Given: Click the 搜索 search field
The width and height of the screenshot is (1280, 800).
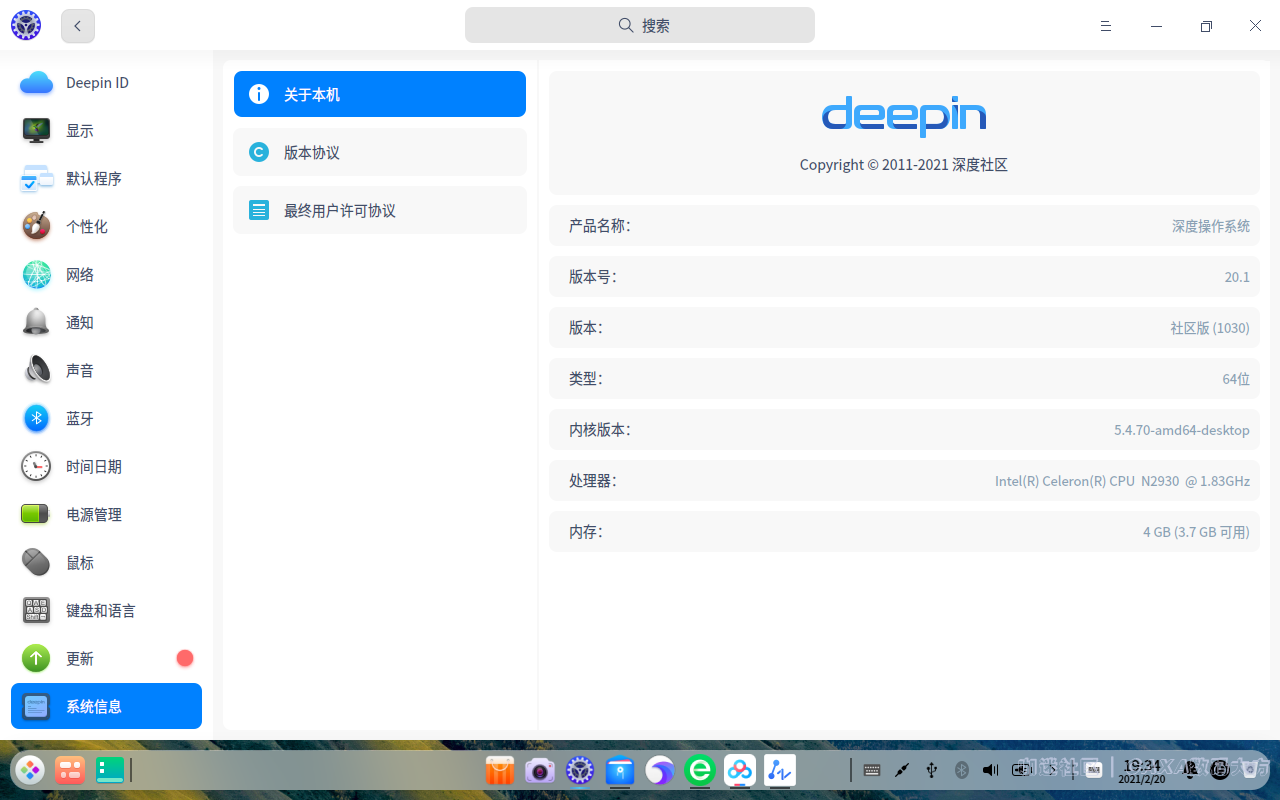Looking at the screenshot, I should tap(640, 26).
